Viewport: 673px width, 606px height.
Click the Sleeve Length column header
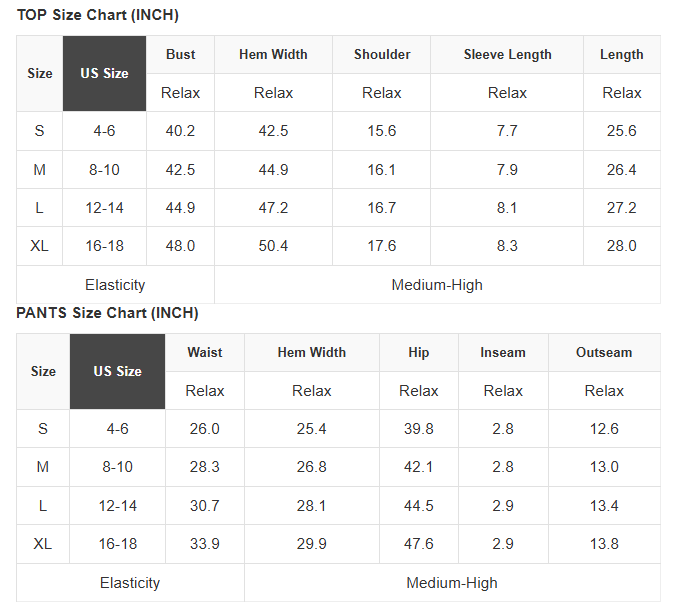(x=507, y=55)
